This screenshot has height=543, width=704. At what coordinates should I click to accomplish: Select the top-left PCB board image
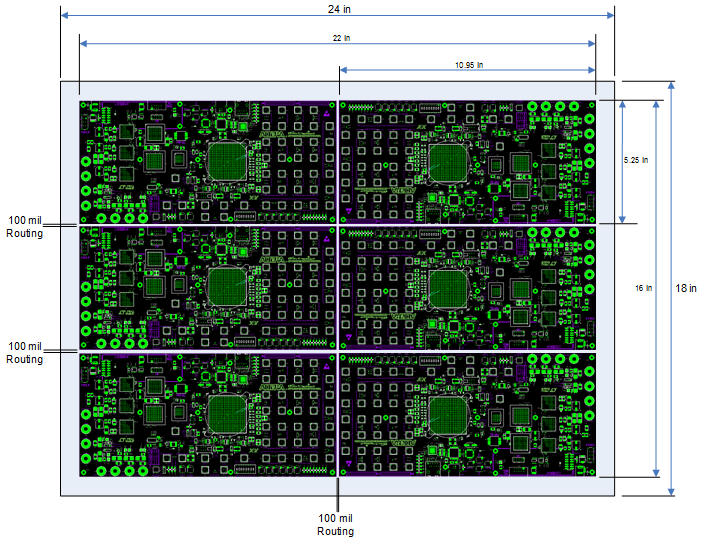tap(207, 162)
